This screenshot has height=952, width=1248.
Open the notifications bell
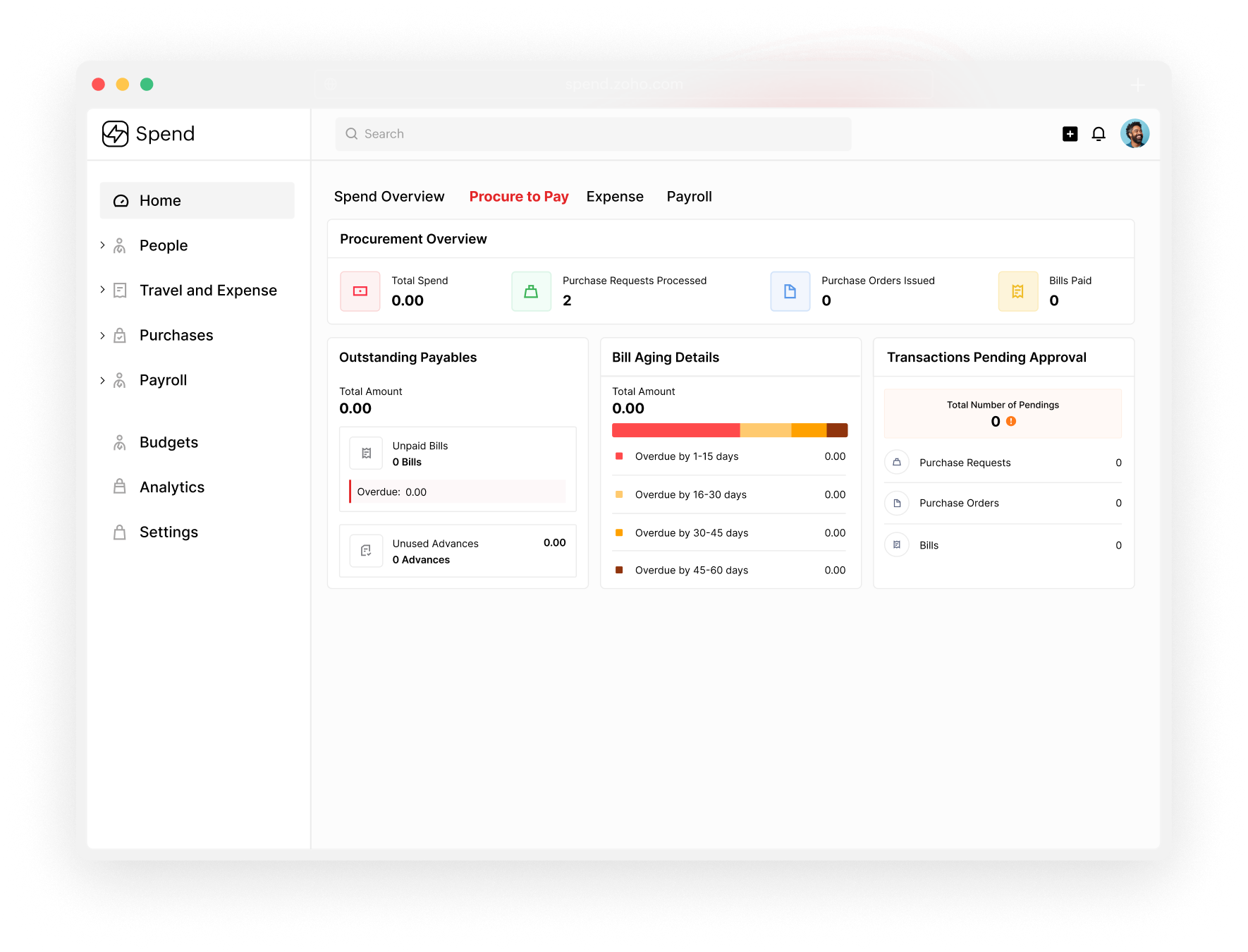coord(1099,134)
